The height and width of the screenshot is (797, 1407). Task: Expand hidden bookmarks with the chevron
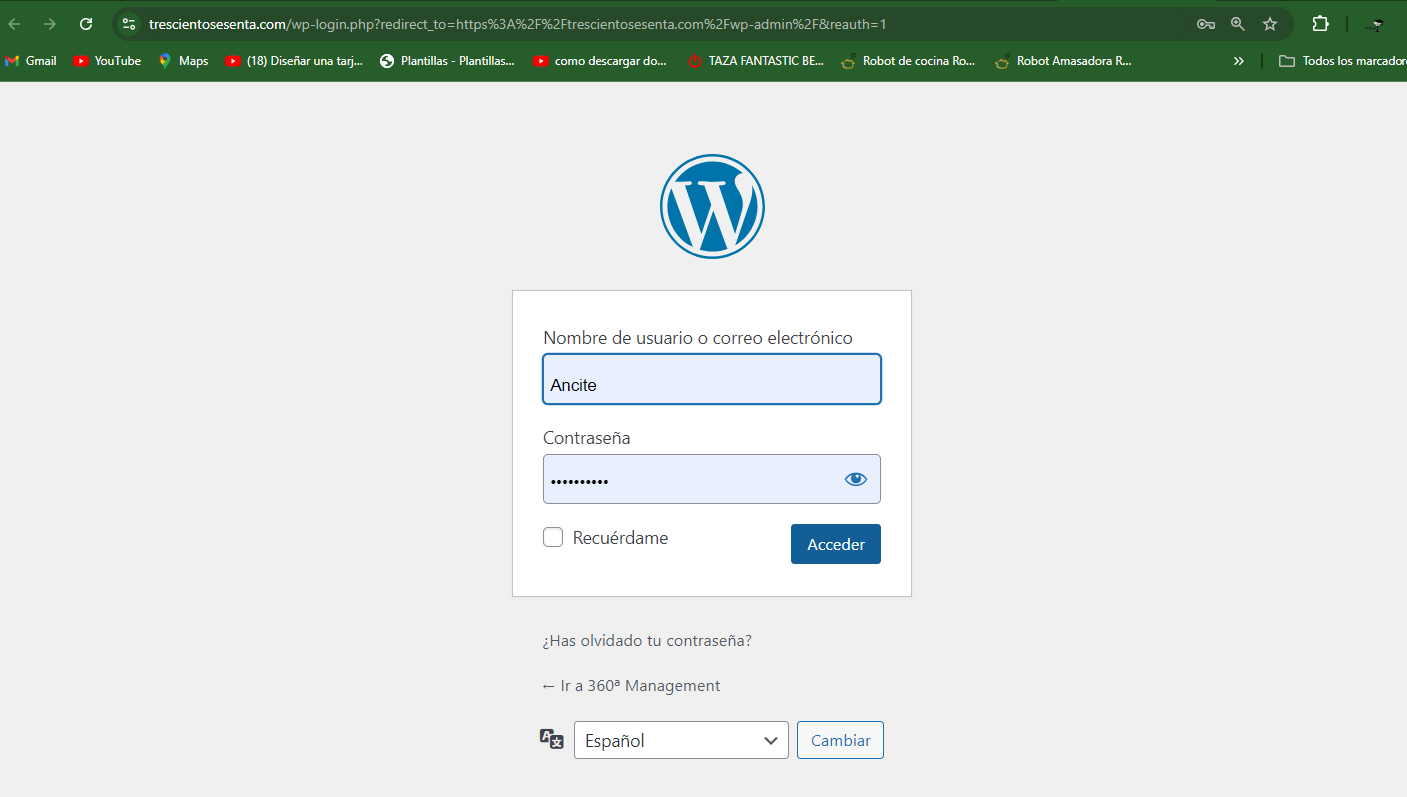1239,61
